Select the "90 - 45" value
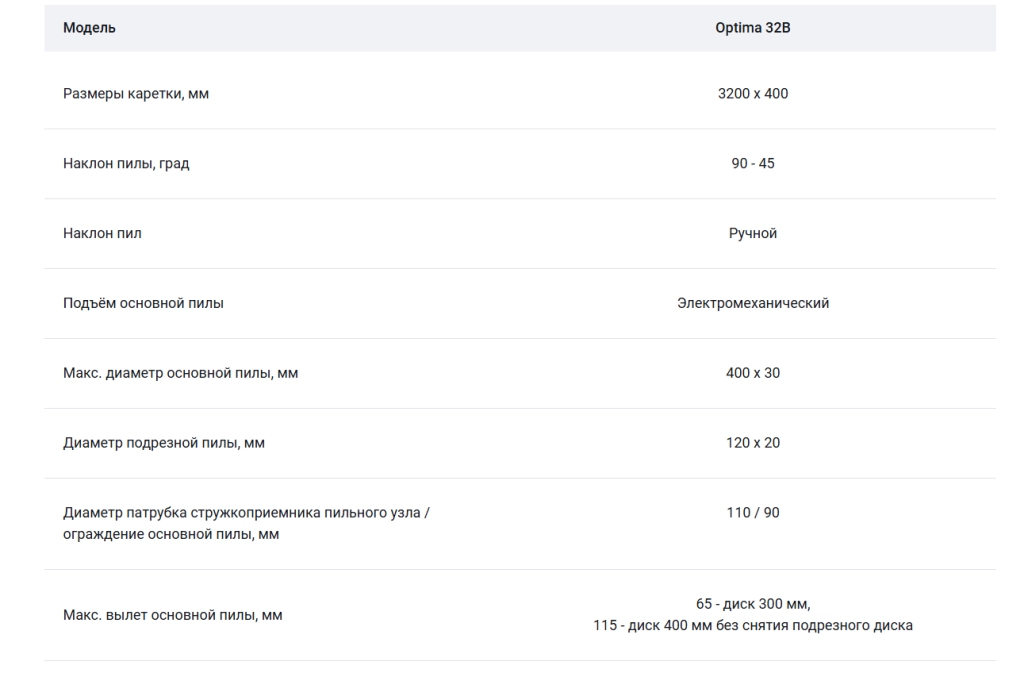Viewport: 1024px width, 673px height. tap(752, 164)
